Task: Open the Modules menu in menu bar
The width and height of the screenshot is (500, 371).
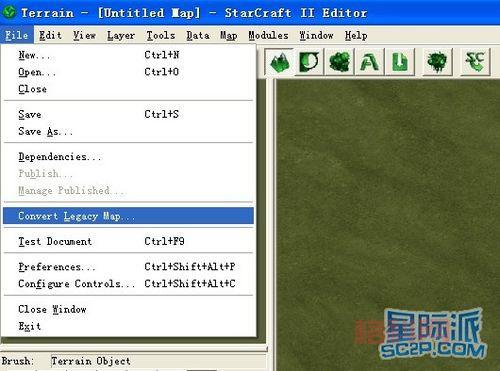Action: point(268,35)
